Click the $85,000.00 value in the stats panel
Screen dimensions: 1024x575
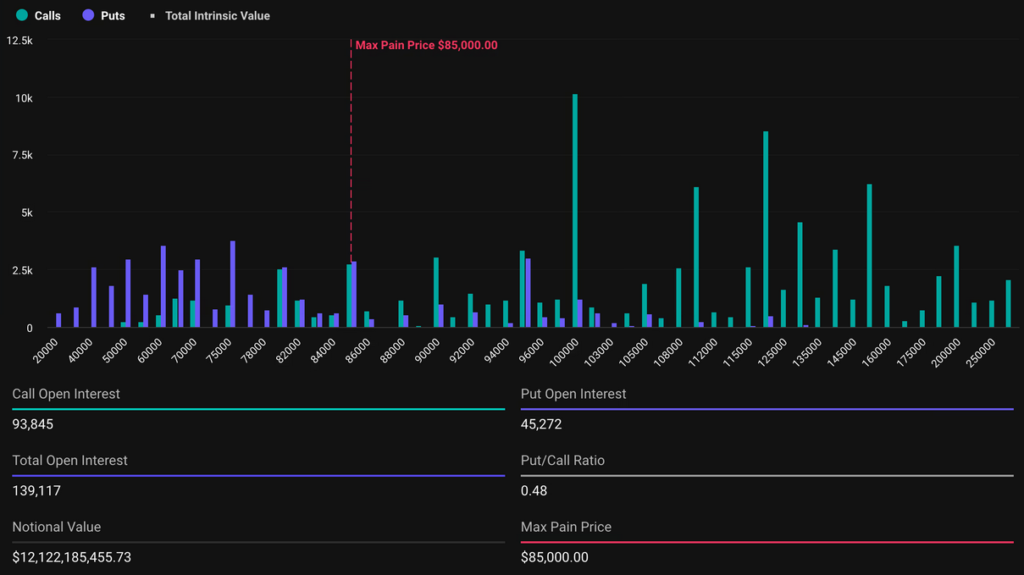point(555,557)
